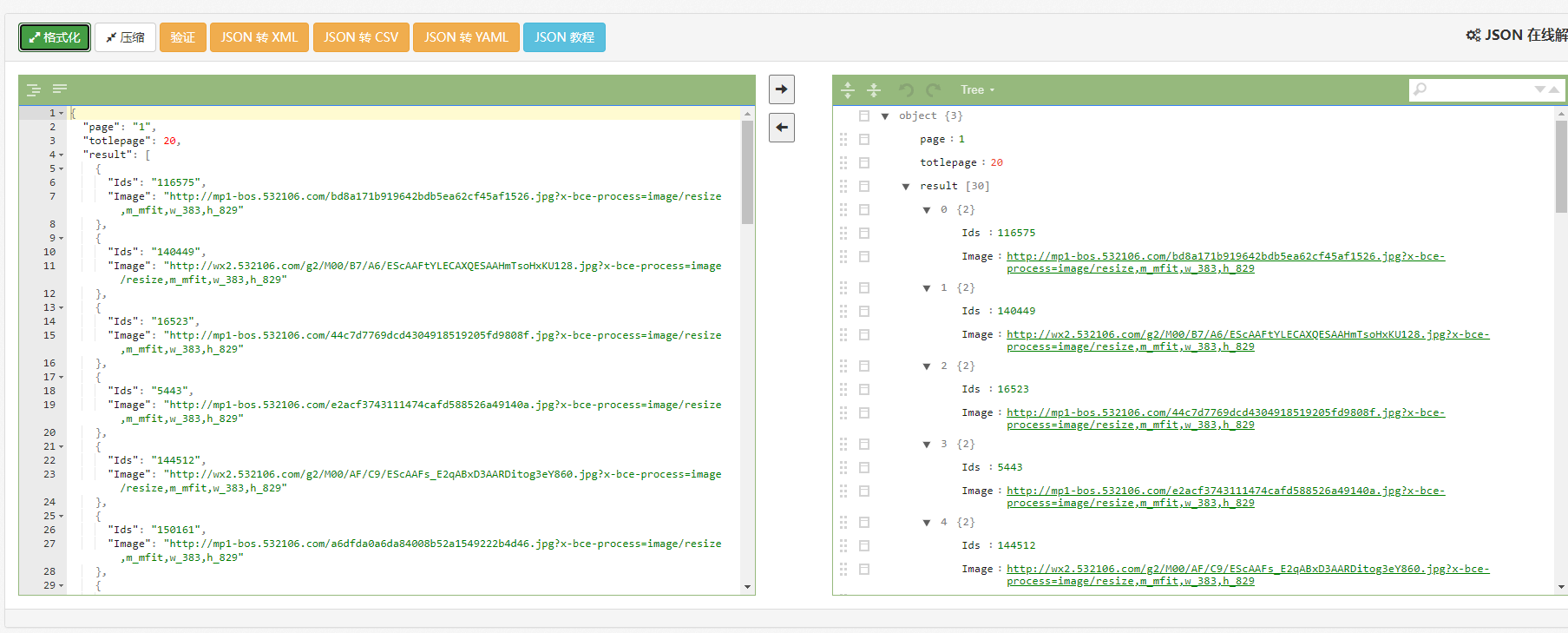Viewport: 1568px width, 633px height.
Task: Copy right to left with the left arrow button
Action: point(782,128)
